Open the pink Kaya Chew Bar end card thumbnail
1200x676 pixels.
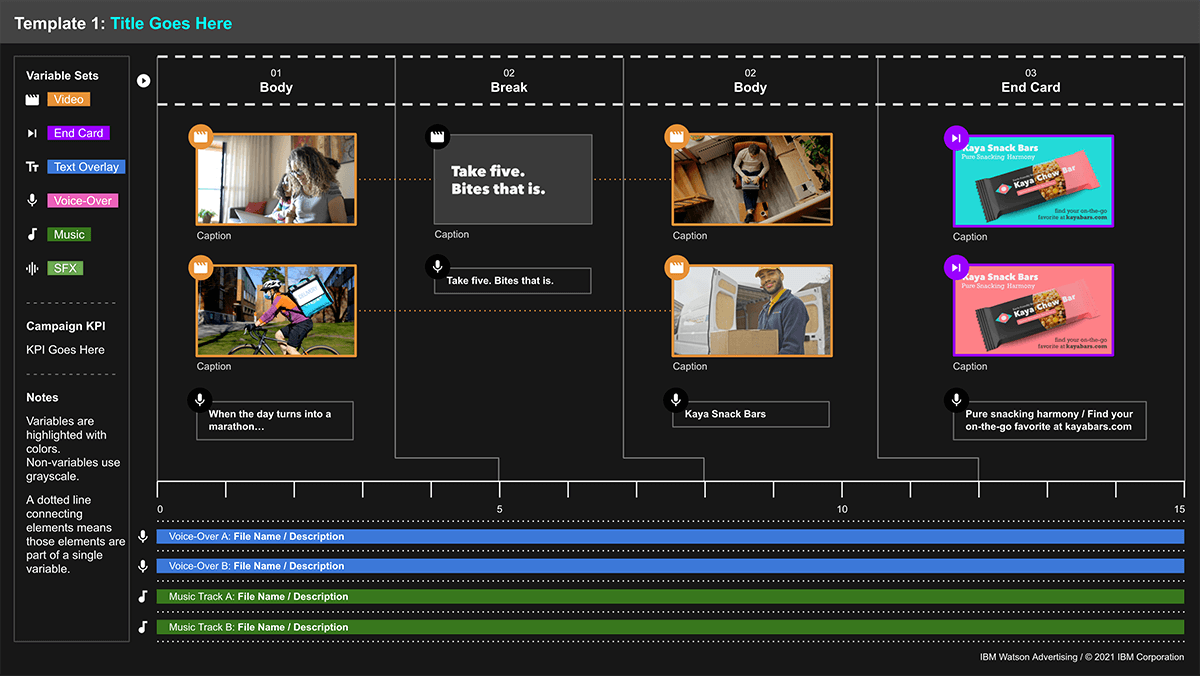pyautogui.click(x=1034, y=312)
